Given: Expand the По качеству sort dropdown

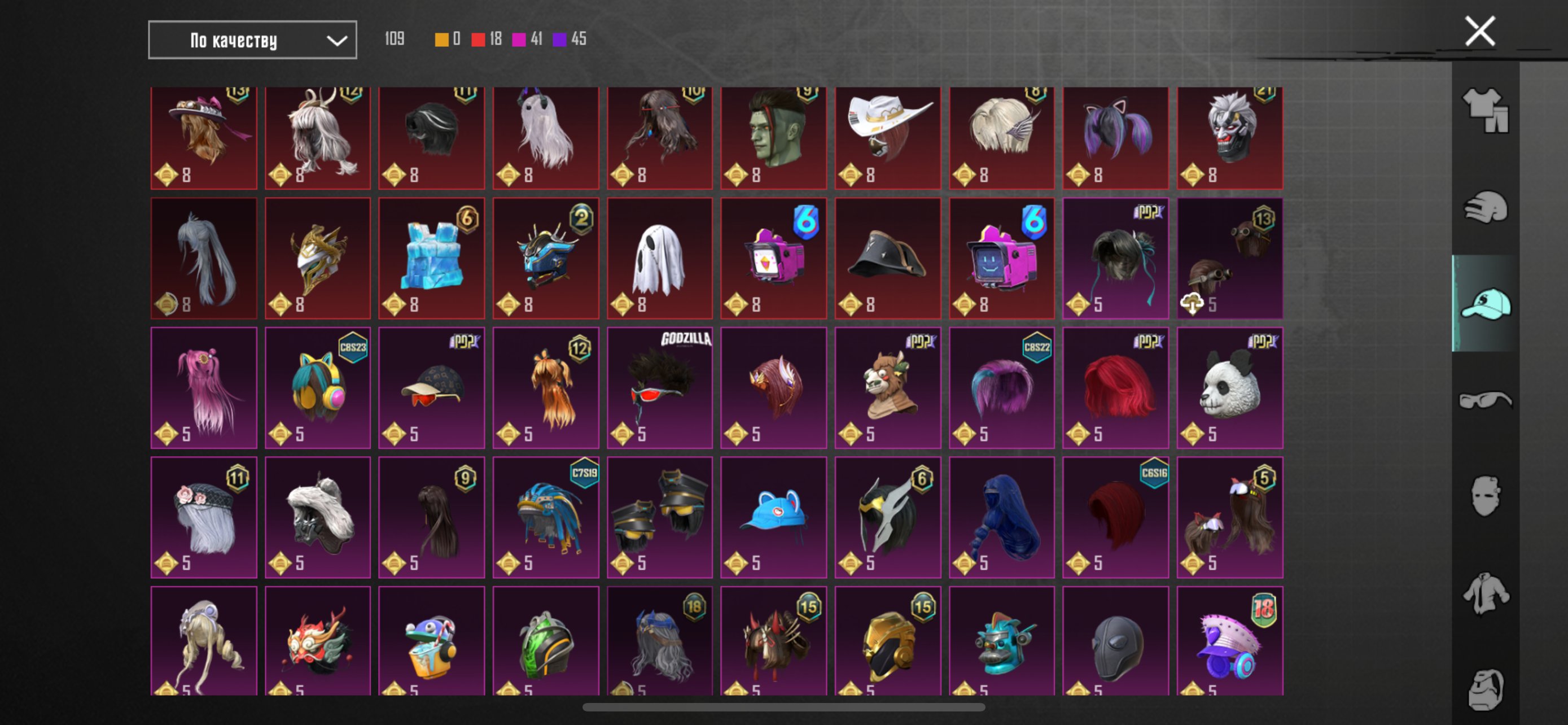Looking at the screenshot, I should click(x=252, y=40).
